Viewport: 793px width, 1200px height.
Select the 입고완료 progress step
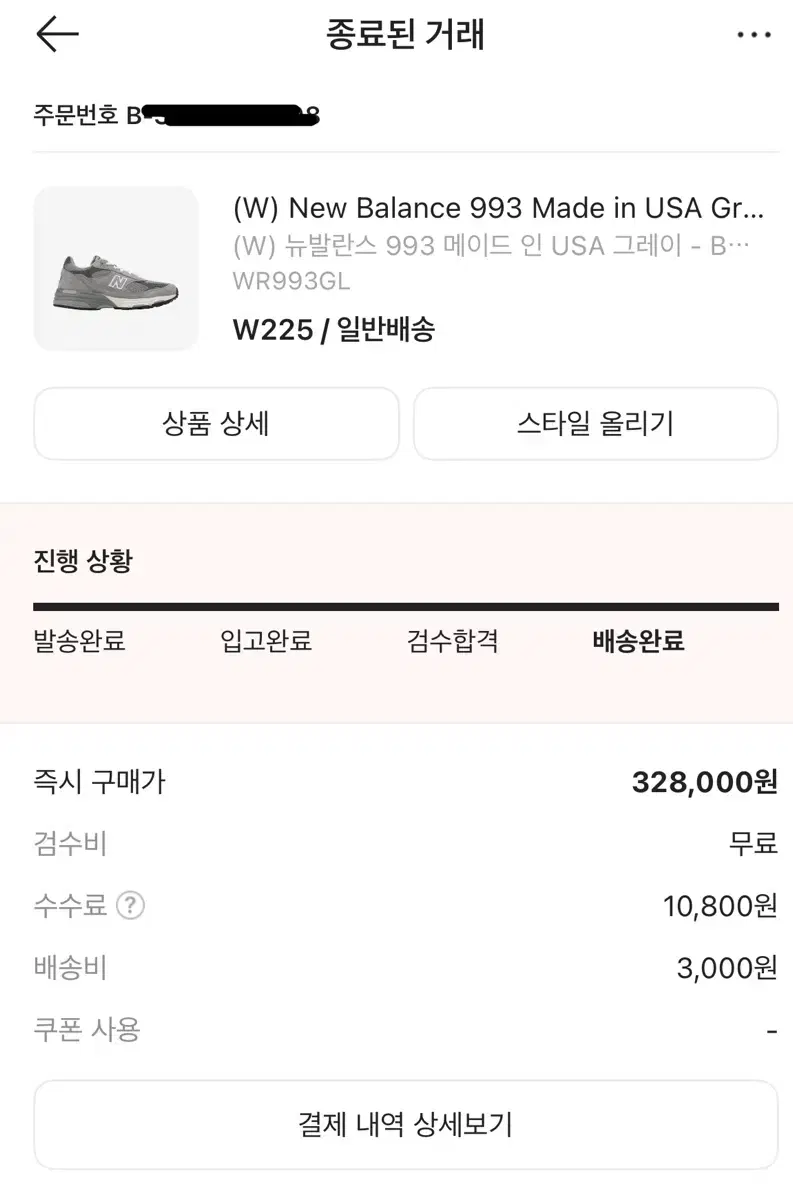click(266, 641)
